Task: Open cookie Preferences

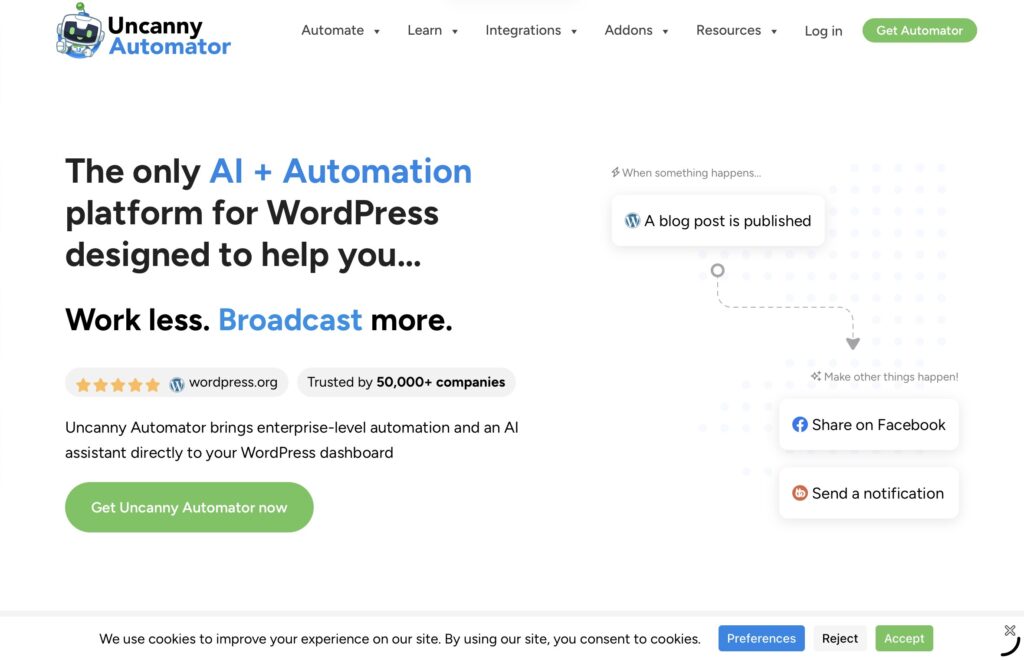Action: pos(761,638)
